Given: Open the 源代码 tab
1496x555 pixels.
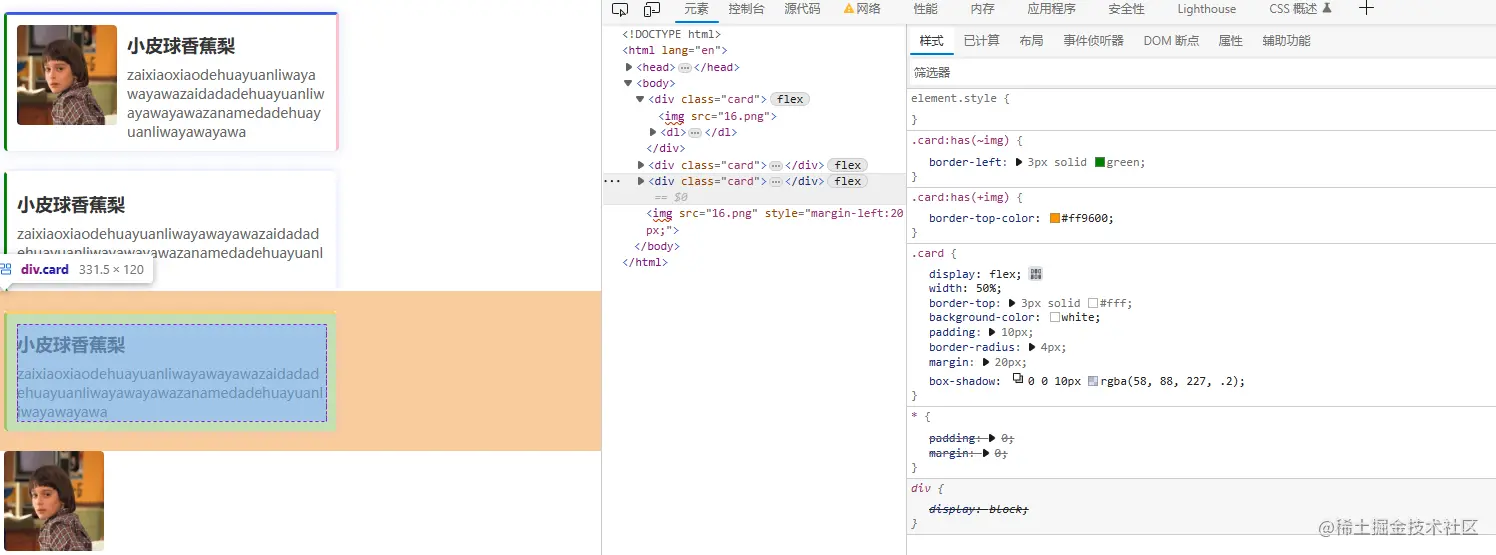Looking at the screenshot, I should 802,9.
